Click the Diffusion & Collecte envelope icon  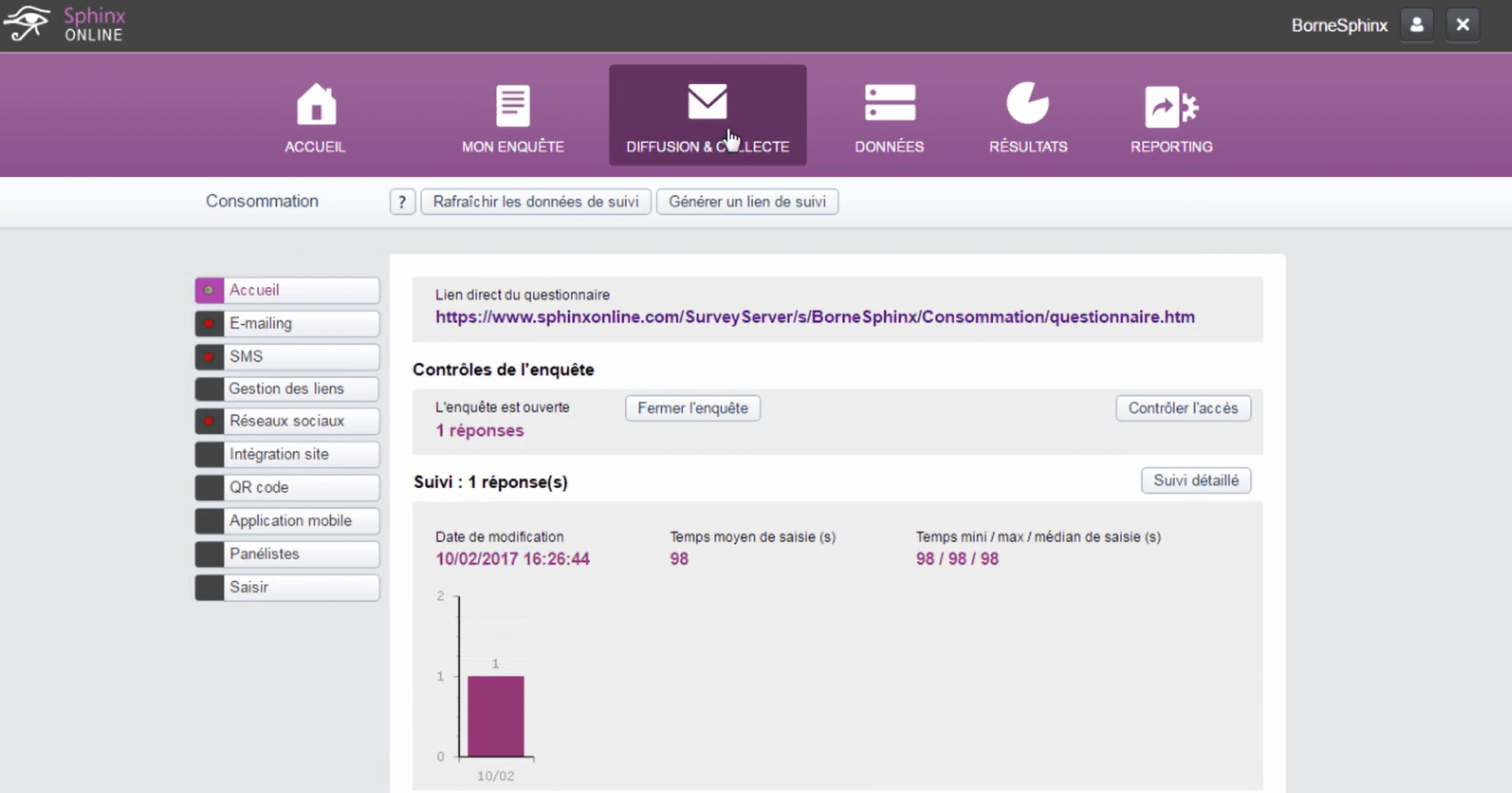707,101
